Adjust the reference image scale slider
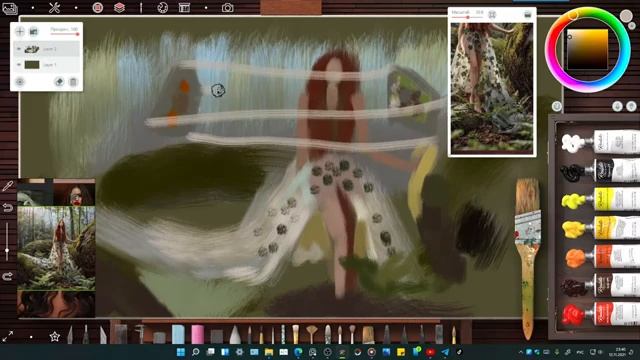 468,17
